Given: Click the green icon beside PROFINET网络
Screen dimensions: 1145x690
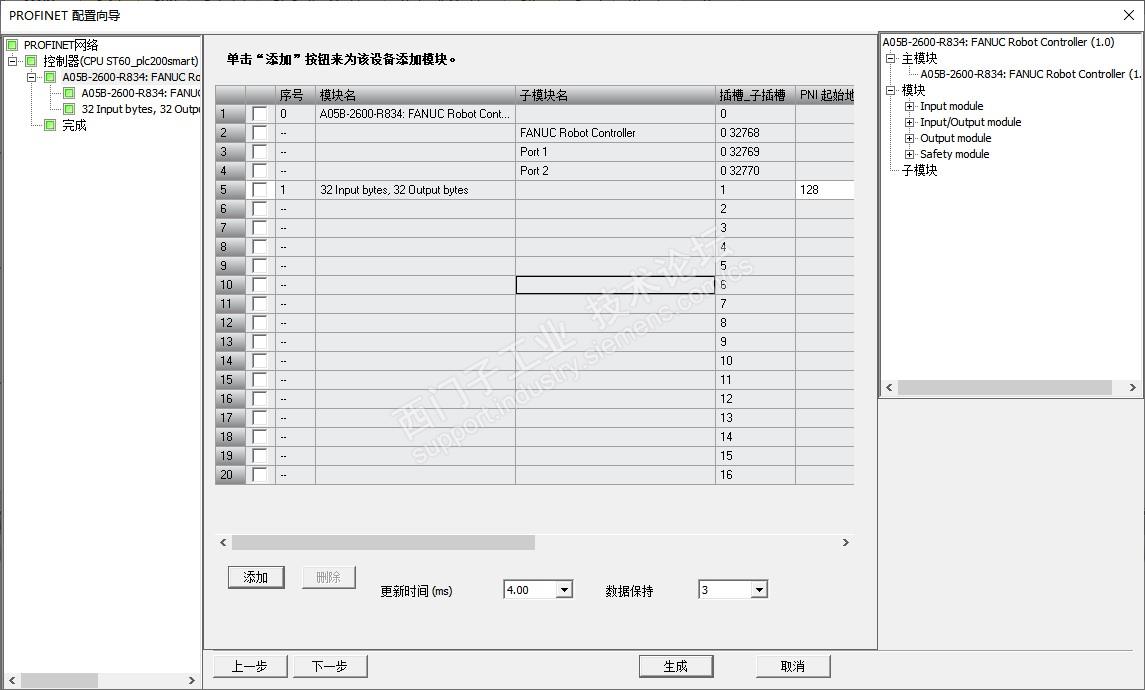Looking at the screenshot, I should click(12, 45).
